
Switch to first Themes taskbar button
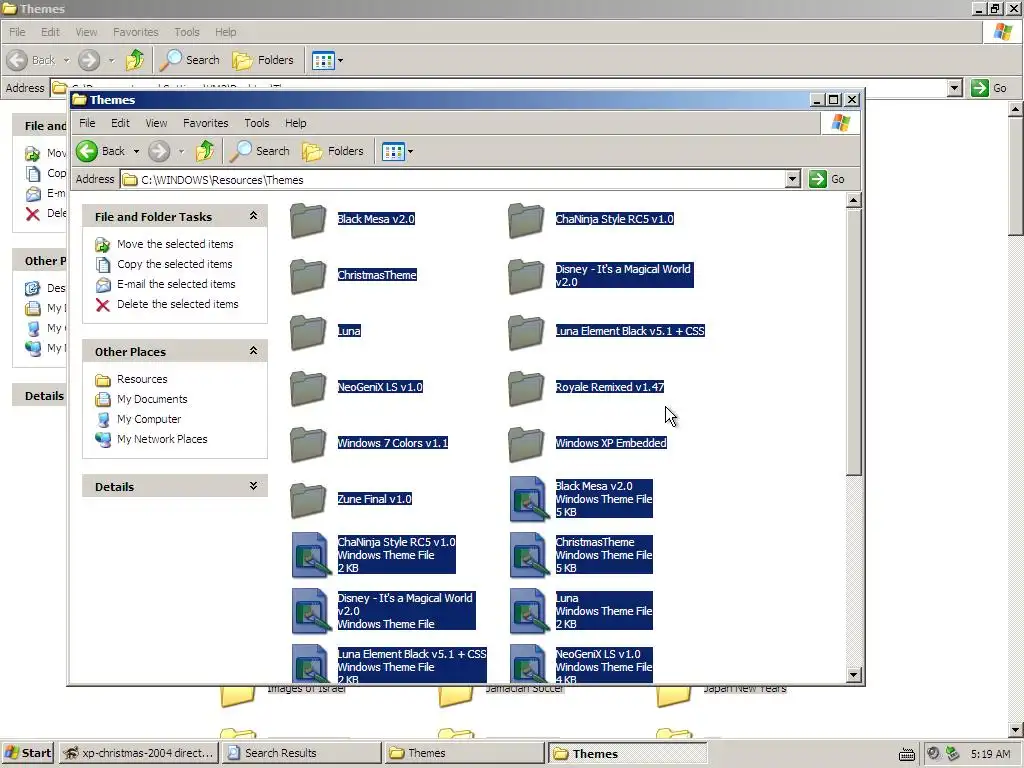click(464, 753)
